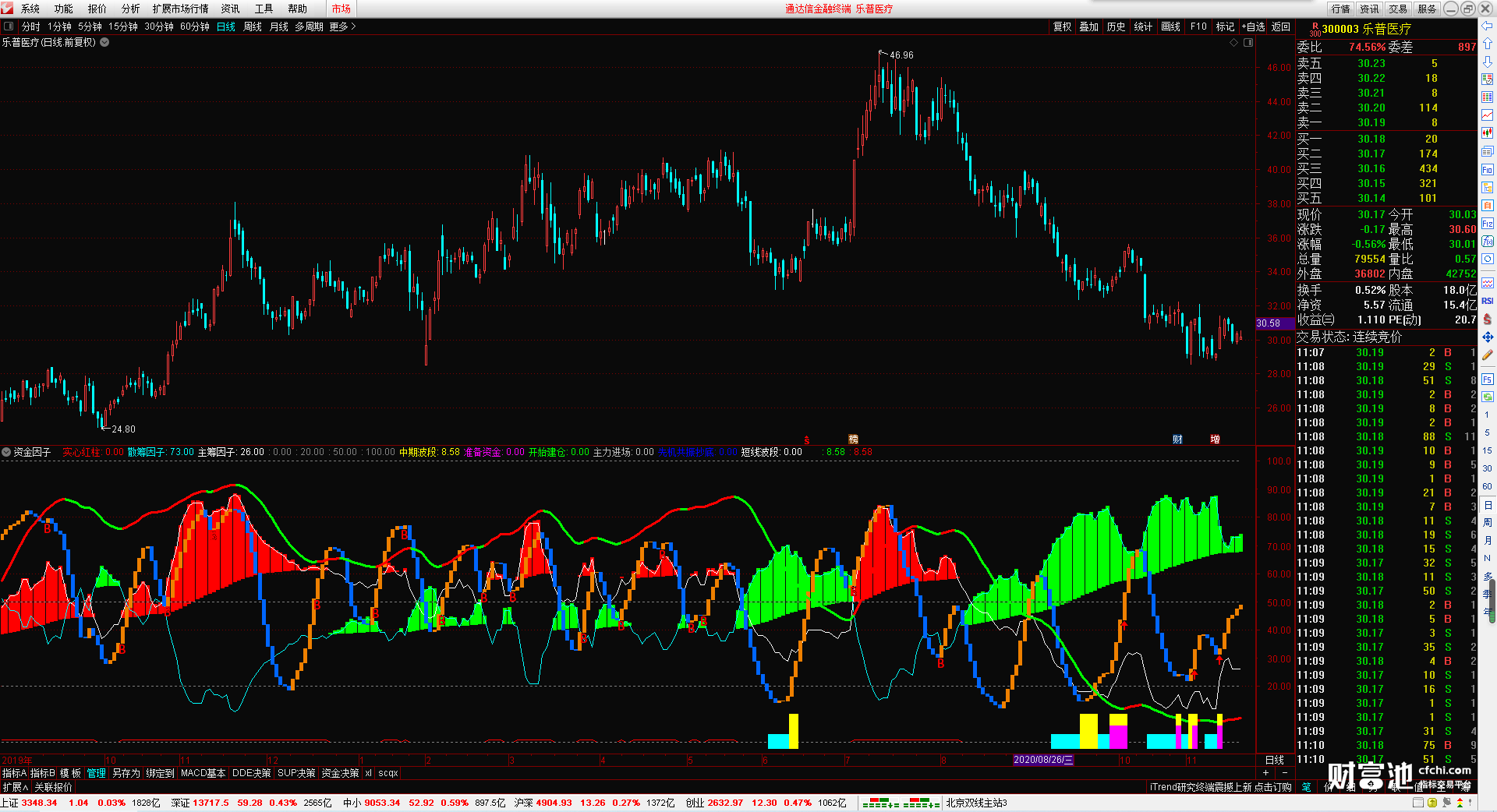Select the 月 monthly period in sidebar
This screenshot has height=812, width=1497.
(1487, 541)
